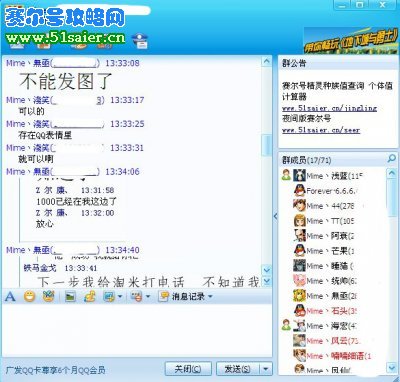The height and width of the screenshot is (382, 400).
Task: Click the message 就可以啊
Action: coord(36,159)
